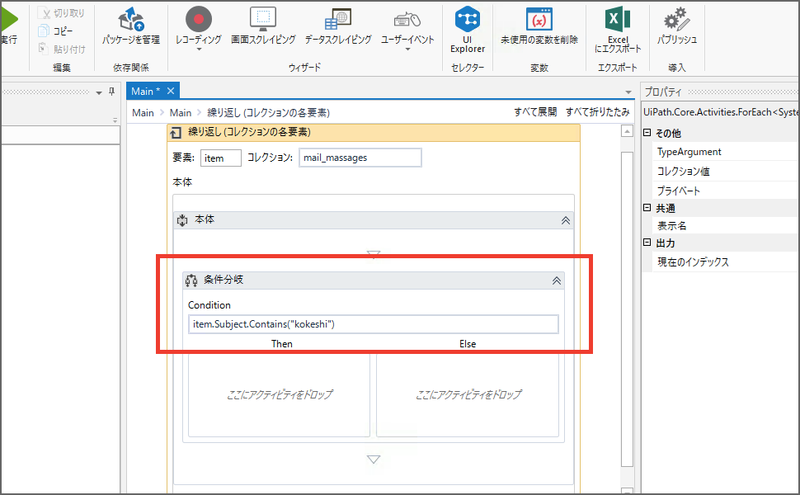
Task: Open Data Scraping (データスクレイピング)
Action: [338, 26]
